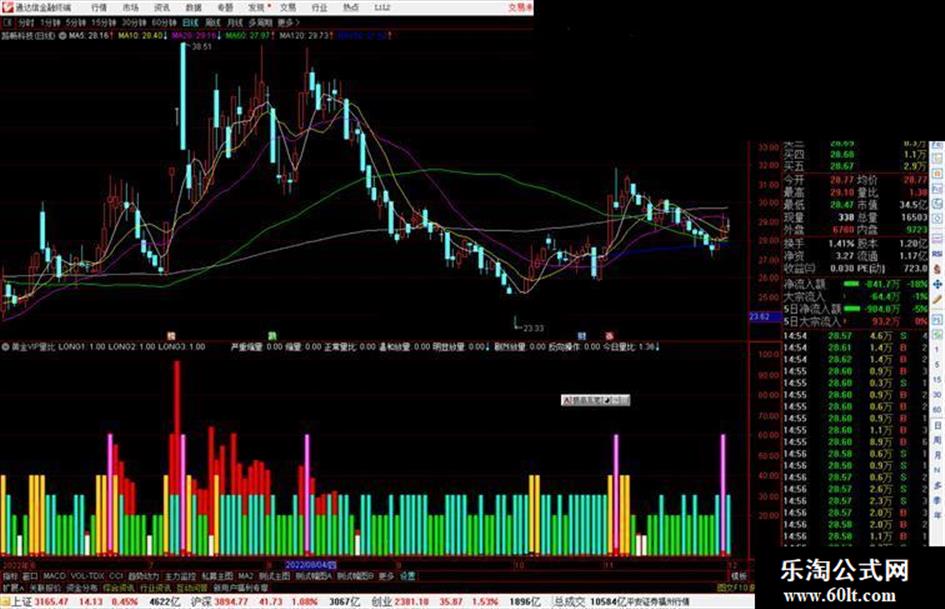This screenshot has width=945, height=609.
Task: Open the 市场 menu
Action: pyautogui.click(x=130, y=7)
